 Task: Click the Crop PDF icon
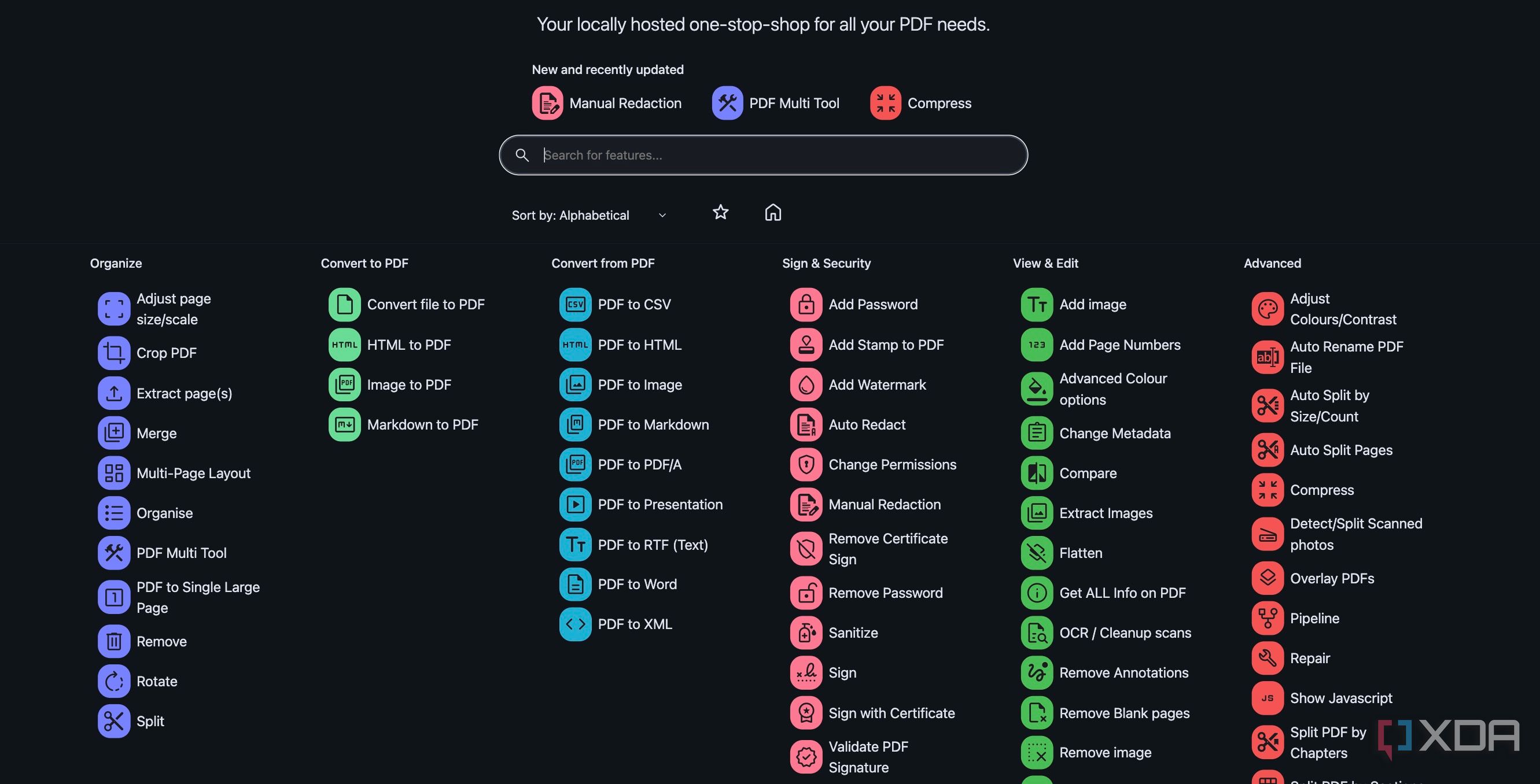point(113,353)
